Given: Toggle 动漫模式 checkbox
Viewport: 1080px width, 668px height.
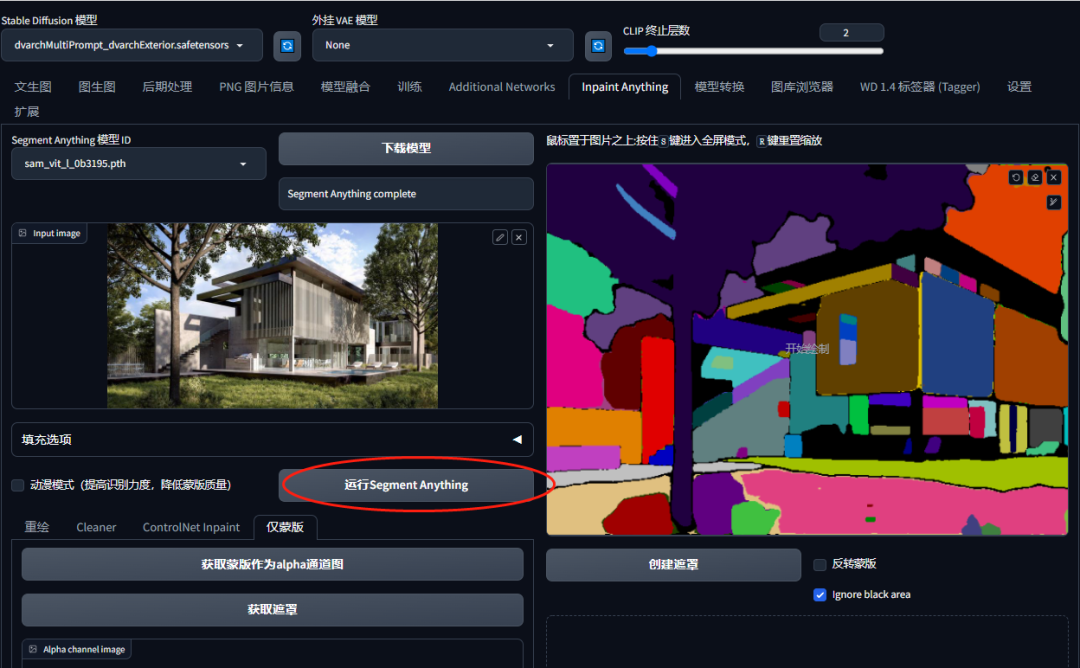Looking at the screenshot, I should [x=18, y=486].
